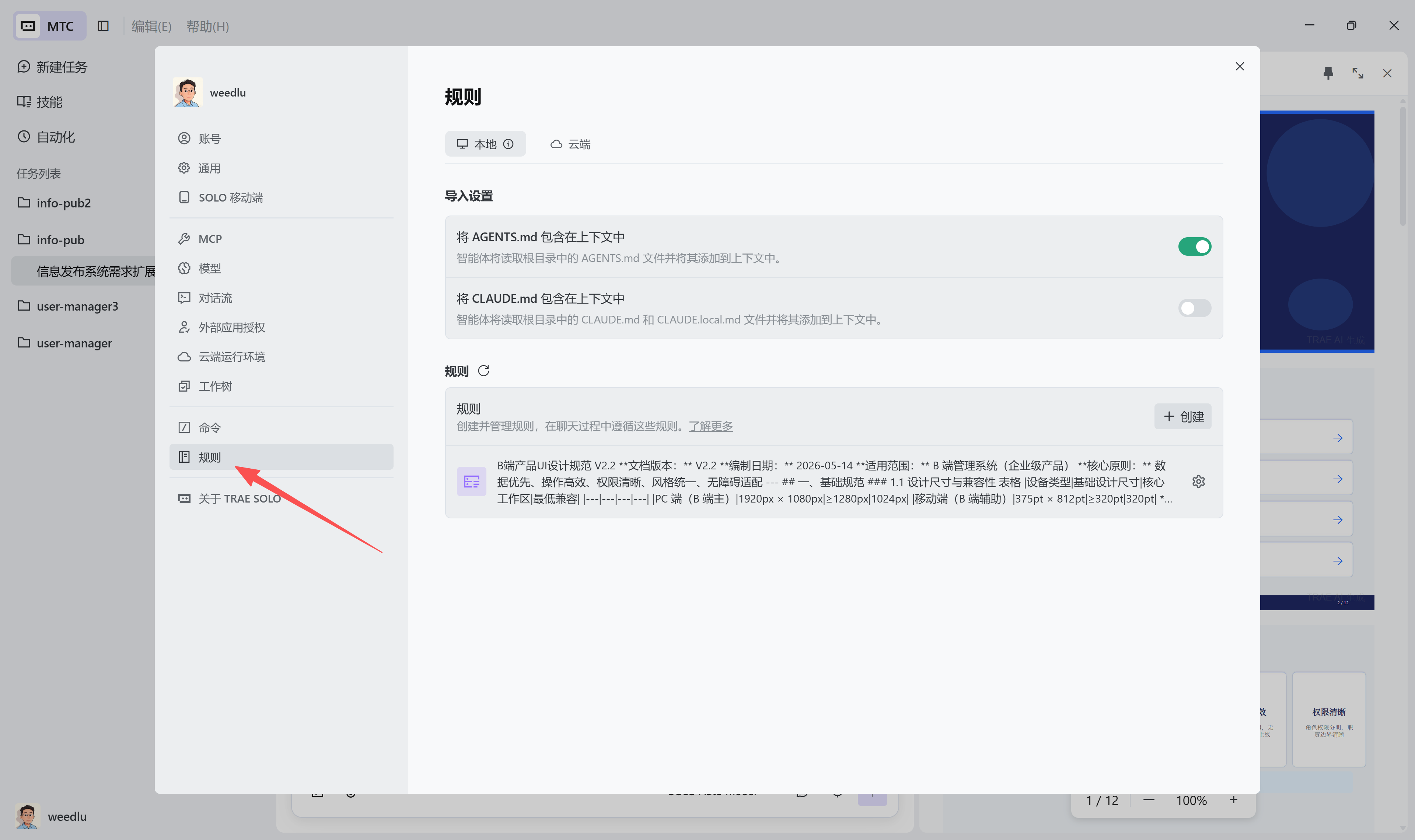The image size is (1415, 840).
Task: Enable CLAUDE.md context inclusion switch
Action: (1194, 308)
